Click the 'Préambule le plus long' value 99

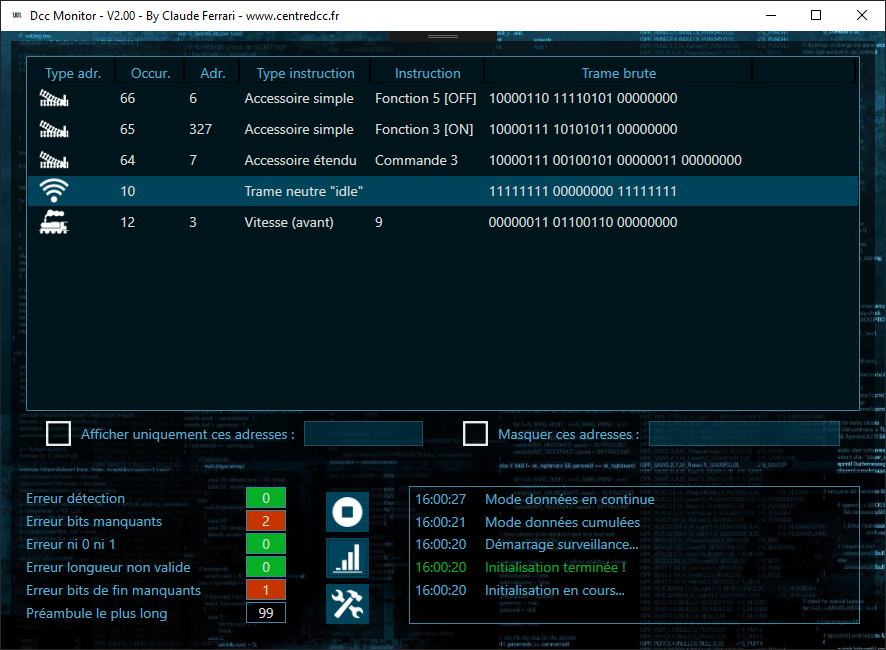(266, 613)
